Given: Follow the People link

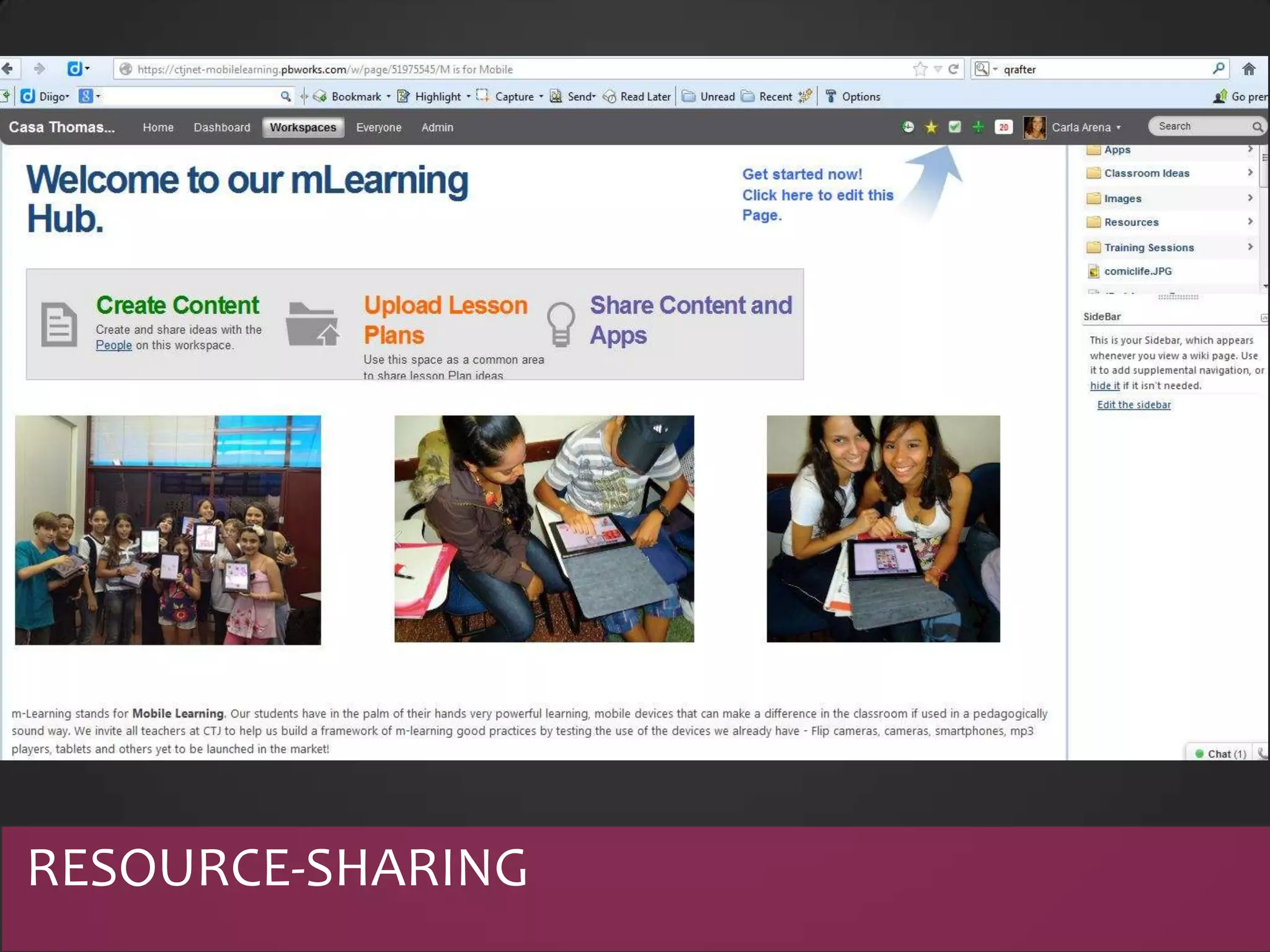Looking at the screenshot, I should [113, 345].
